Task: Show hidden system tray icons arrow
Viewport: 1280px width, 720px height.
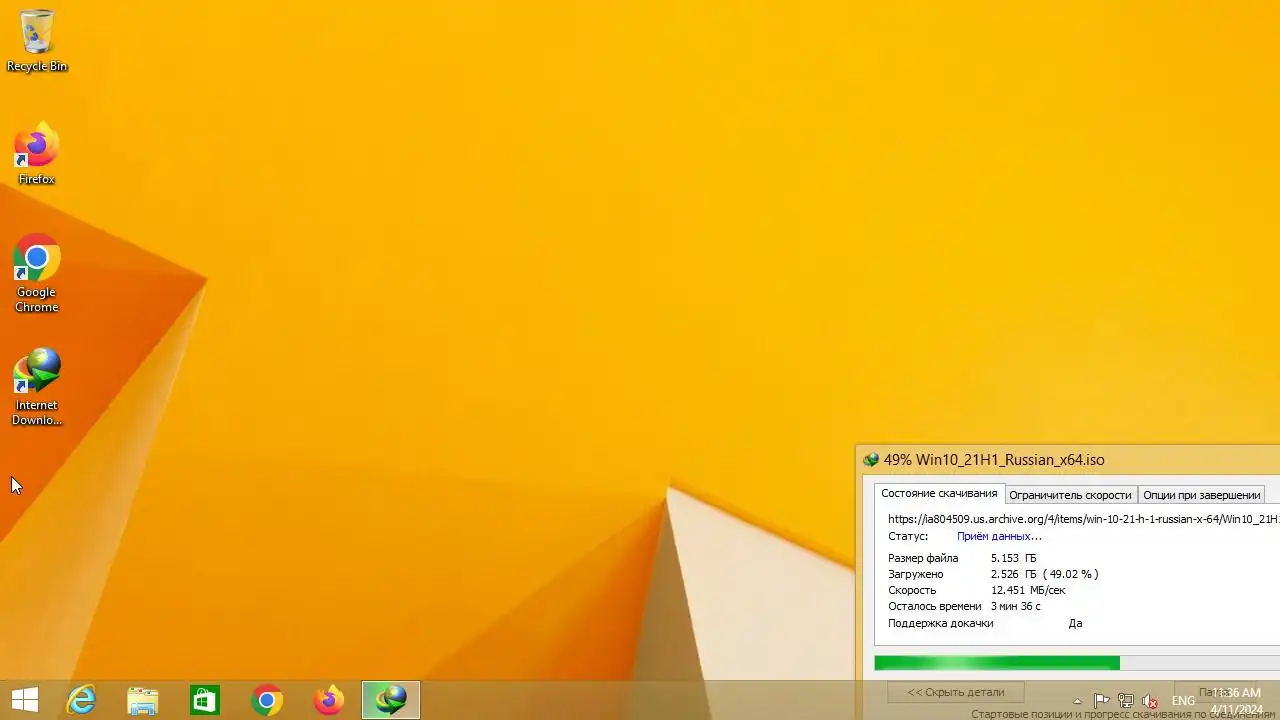Action: click(x=1077, y=701)
